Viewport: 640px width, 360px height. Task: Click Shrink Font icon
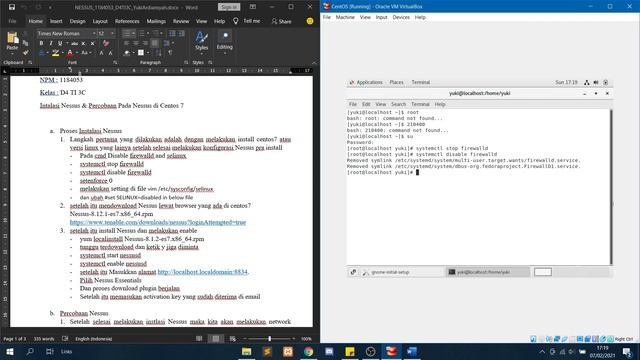tap(111, 53)
